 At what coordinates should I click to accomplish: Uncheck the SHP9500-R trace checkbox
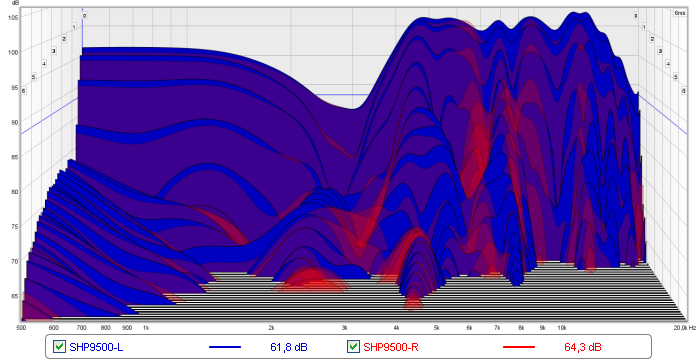pyautogui.click(x=353, y=347)
